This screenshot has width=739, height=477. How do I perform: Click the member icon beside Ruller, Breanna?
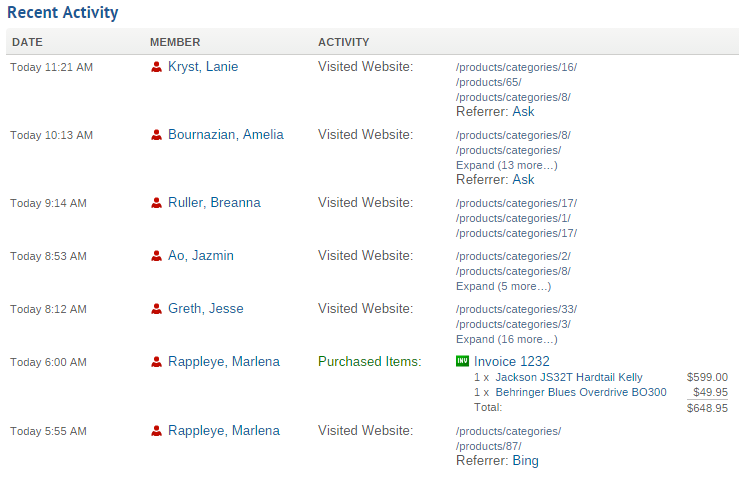click(x=156, y=203)
